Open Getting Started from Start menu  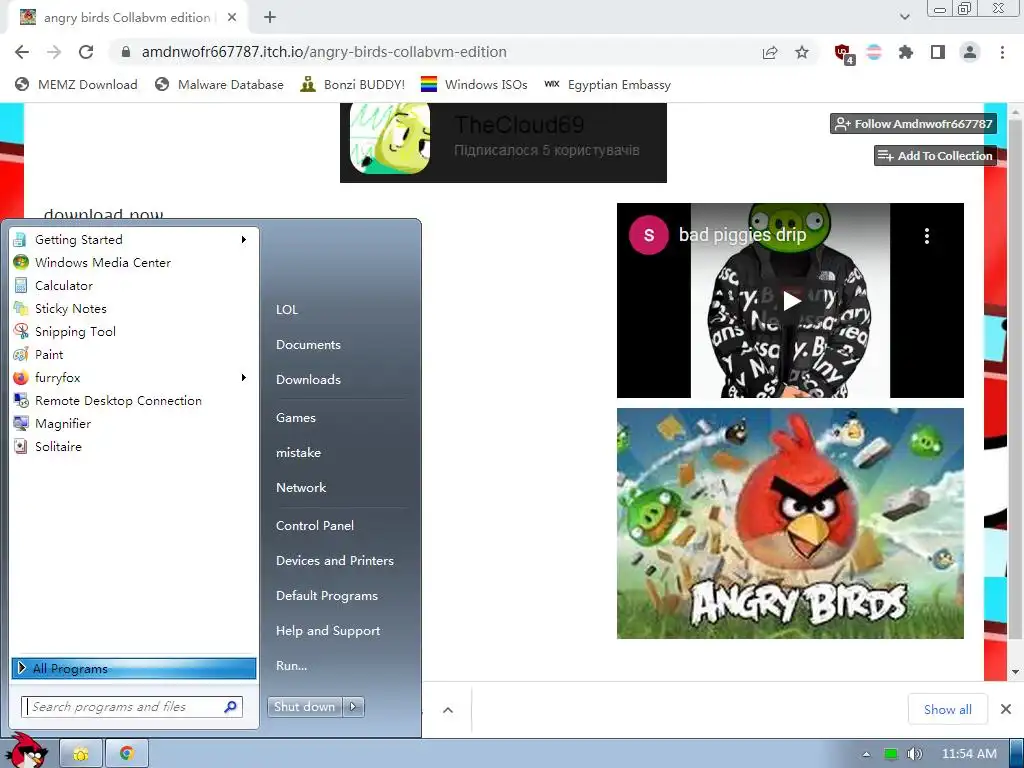134,240
